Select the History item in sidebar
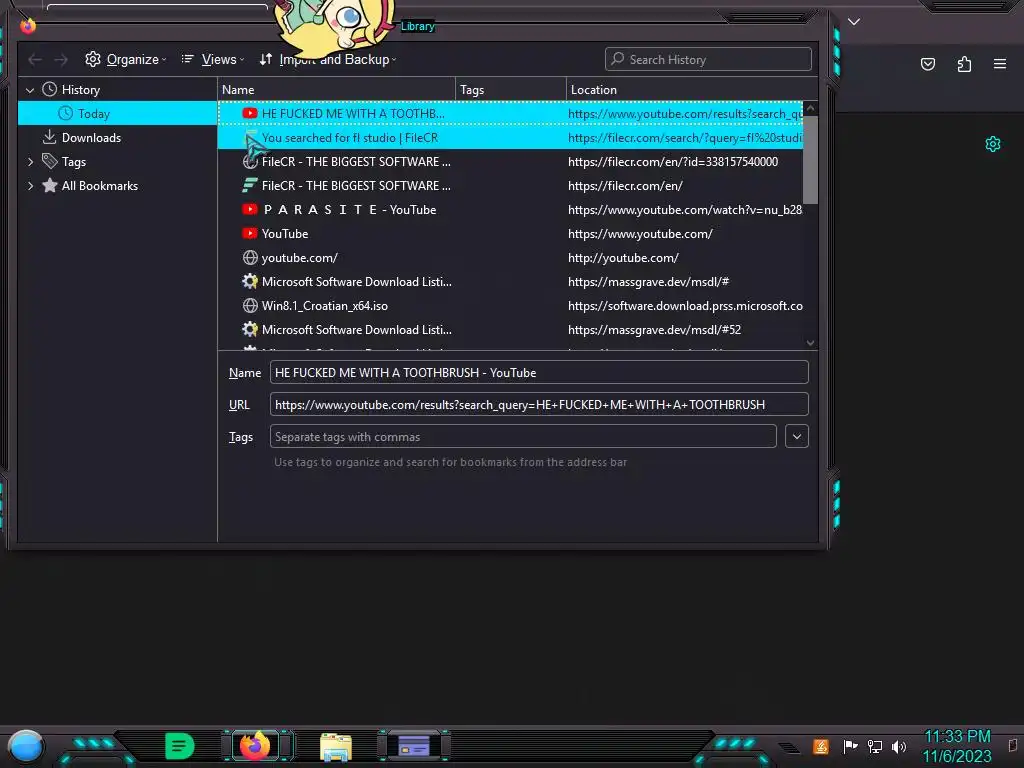 pyautogui.click(x=80, y=90)
